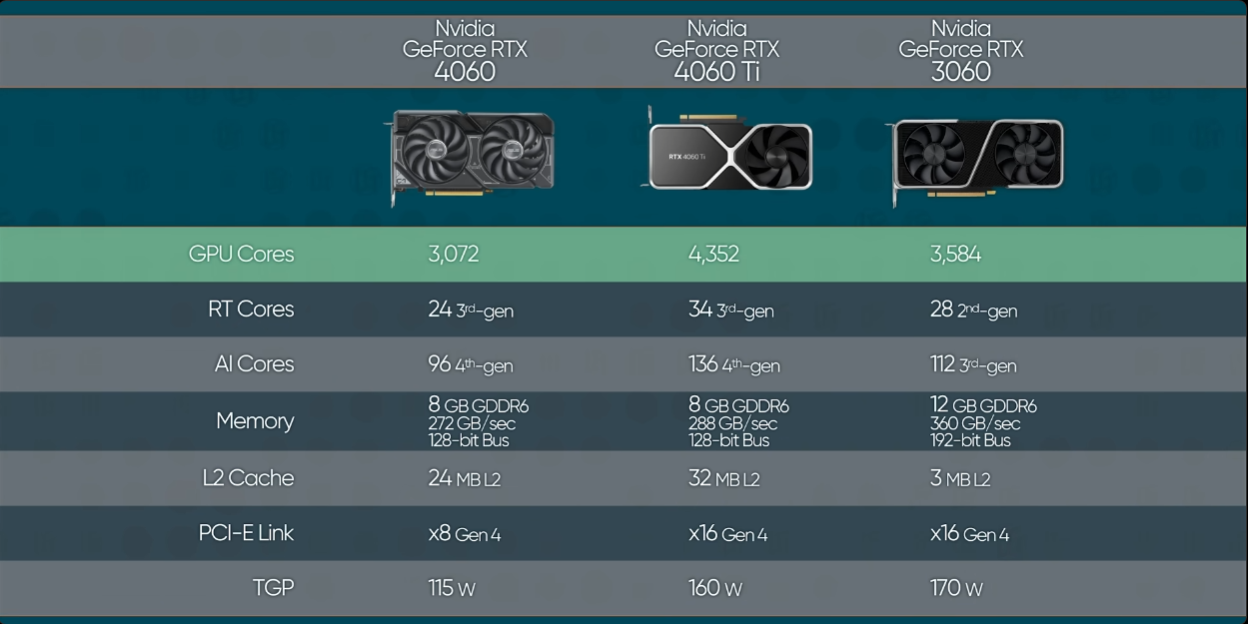Image resolution: width=1248 pixels, height=624 pixels.
Task: Click the L2 Cache value '32 MB L2'
Action: coord(724,479)
